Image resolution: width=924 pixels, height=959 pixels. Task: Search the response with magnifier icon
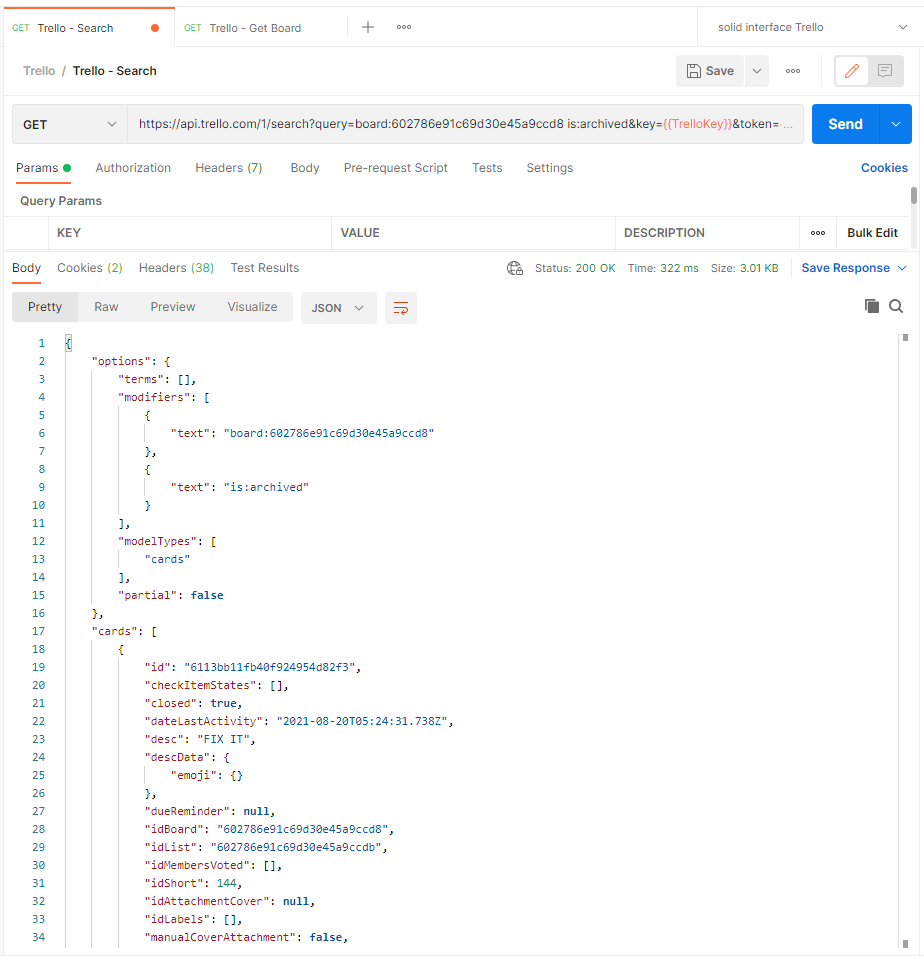coord(896,306)
